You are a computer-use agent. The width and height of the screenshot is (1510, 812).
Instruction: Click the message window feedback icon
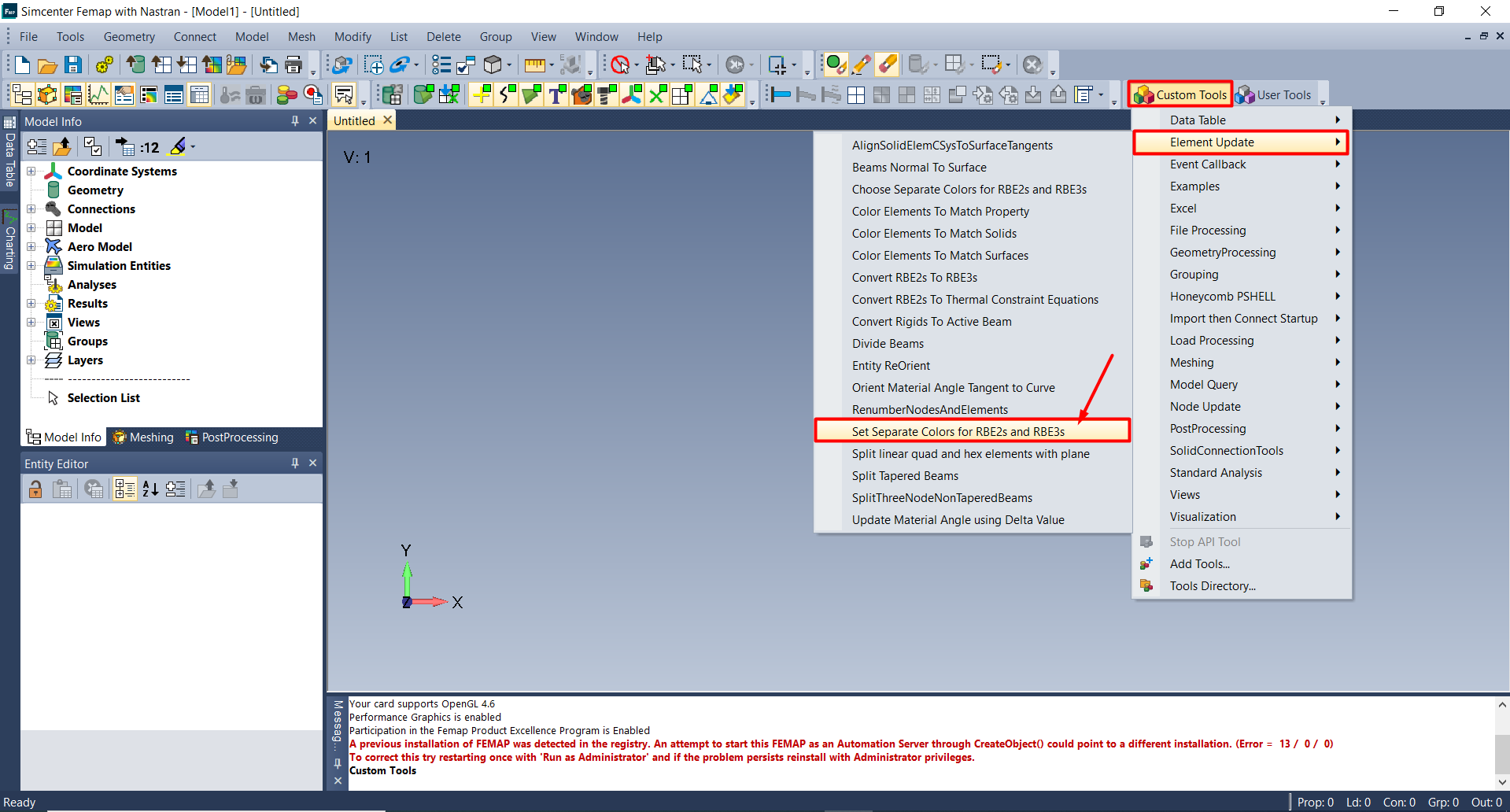(x=344, y=95)
